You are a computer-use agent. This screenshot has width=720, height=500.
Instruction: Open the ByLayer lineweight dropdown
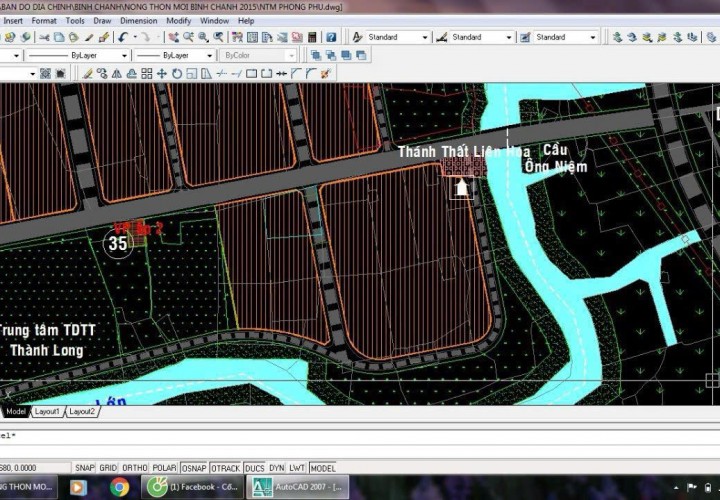click(209, 56)
